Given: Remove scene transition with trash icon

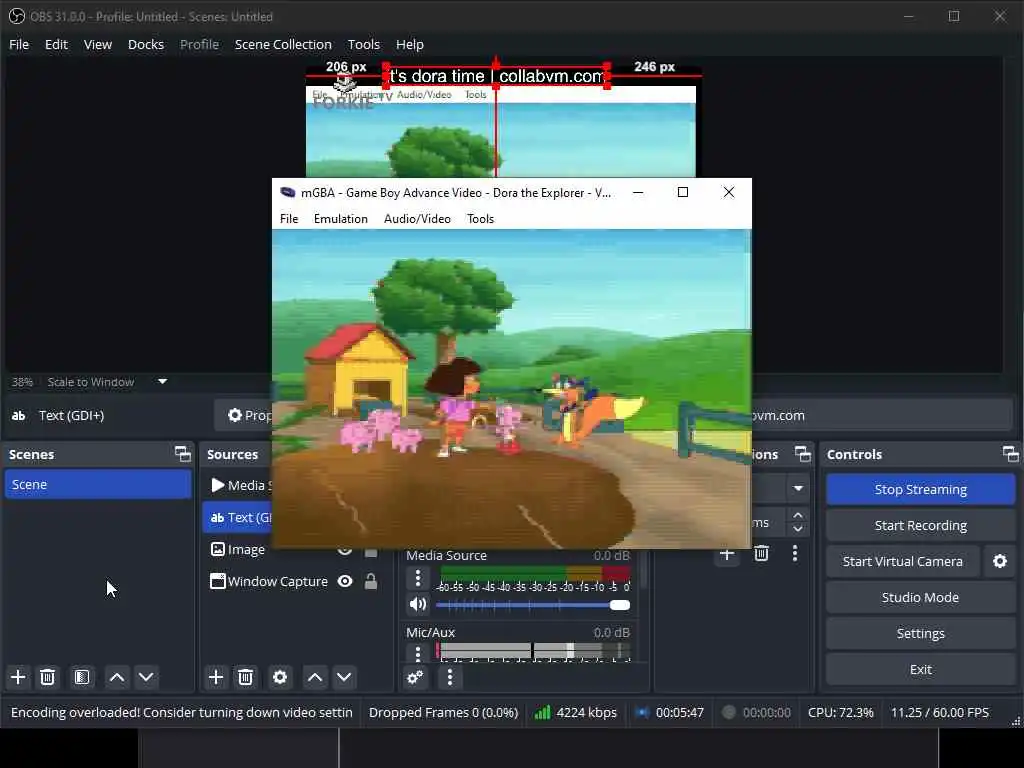Looking at the screenshot, I should pos(761,554).
